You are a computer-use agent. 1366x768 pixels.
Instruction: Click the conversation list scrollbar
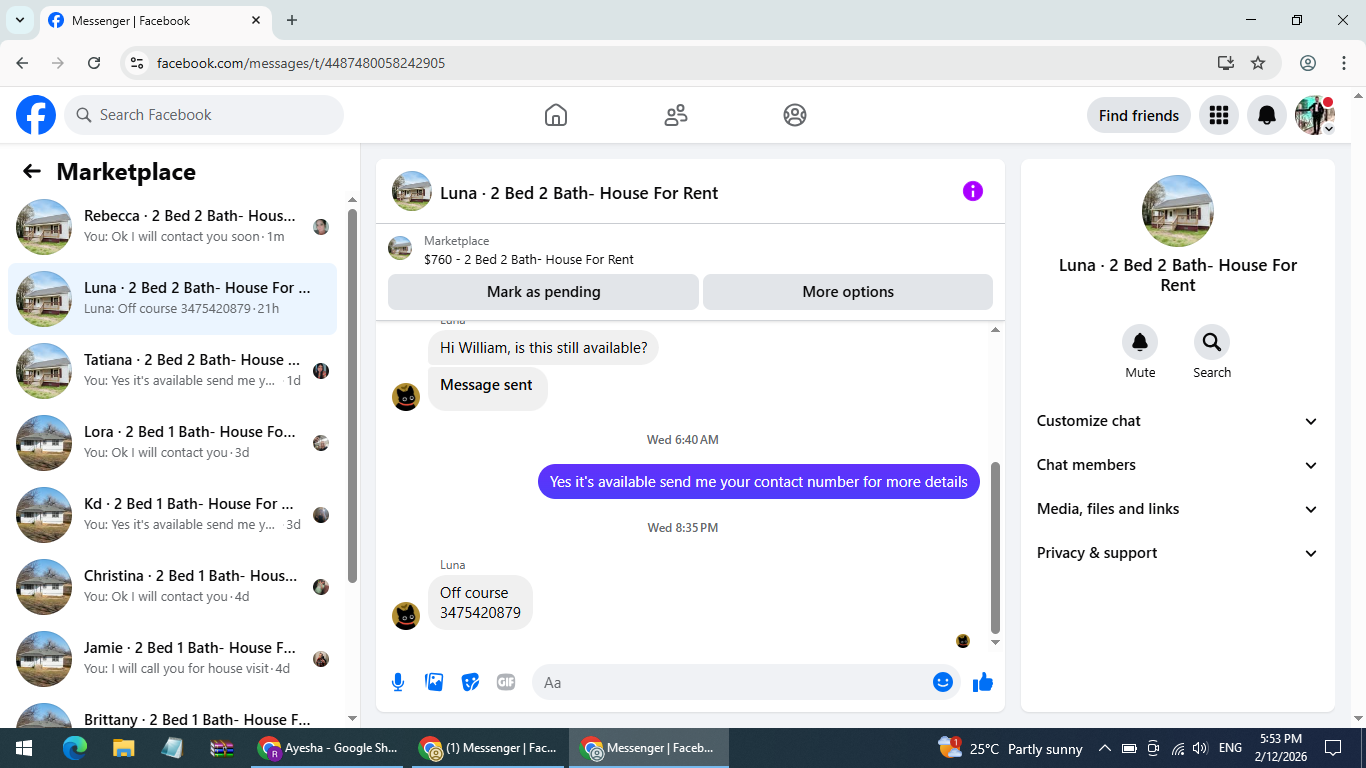click(352, 395)
